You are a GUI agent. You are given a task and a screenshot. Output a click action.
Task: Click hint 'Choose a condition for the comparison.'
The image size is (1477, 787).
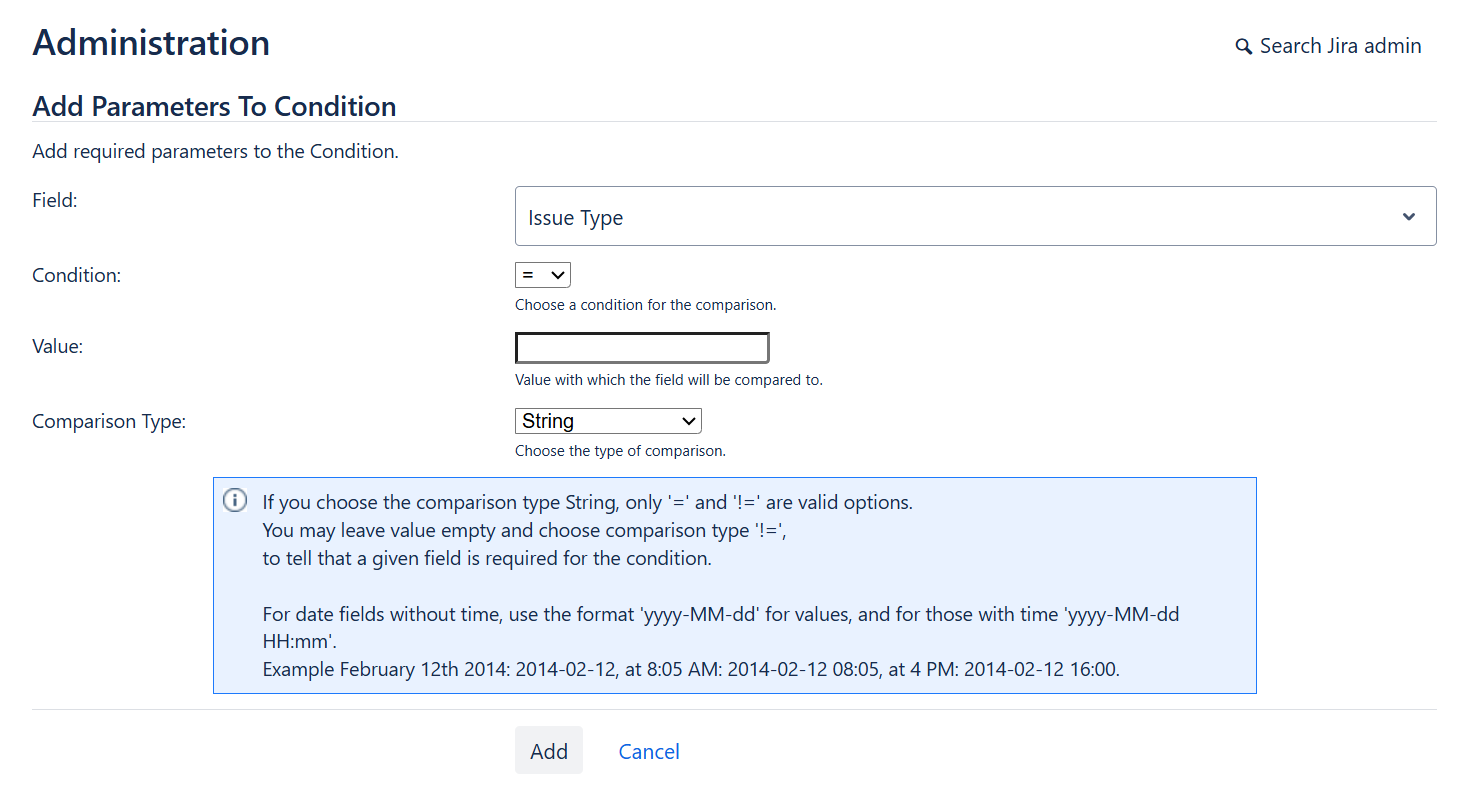click(645, 305)
